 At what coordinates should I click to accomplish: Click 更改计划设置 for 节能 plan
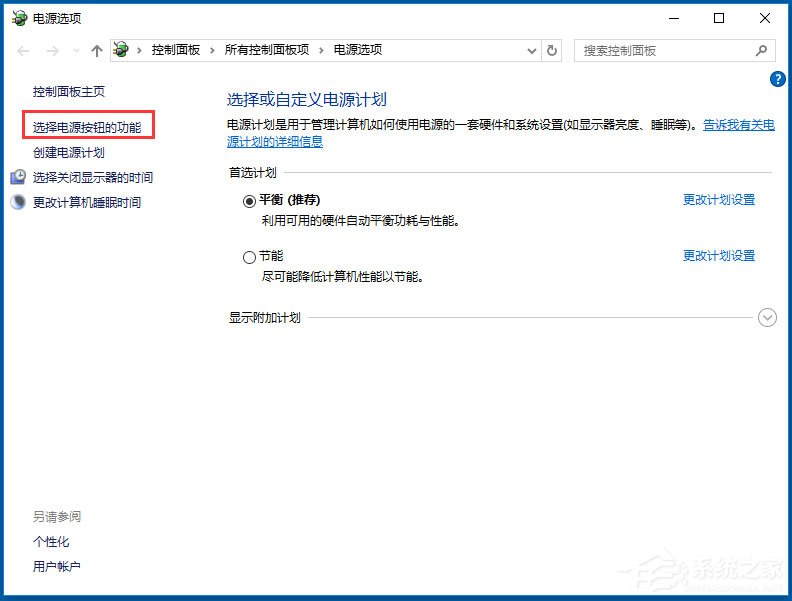tap(719, 256)
